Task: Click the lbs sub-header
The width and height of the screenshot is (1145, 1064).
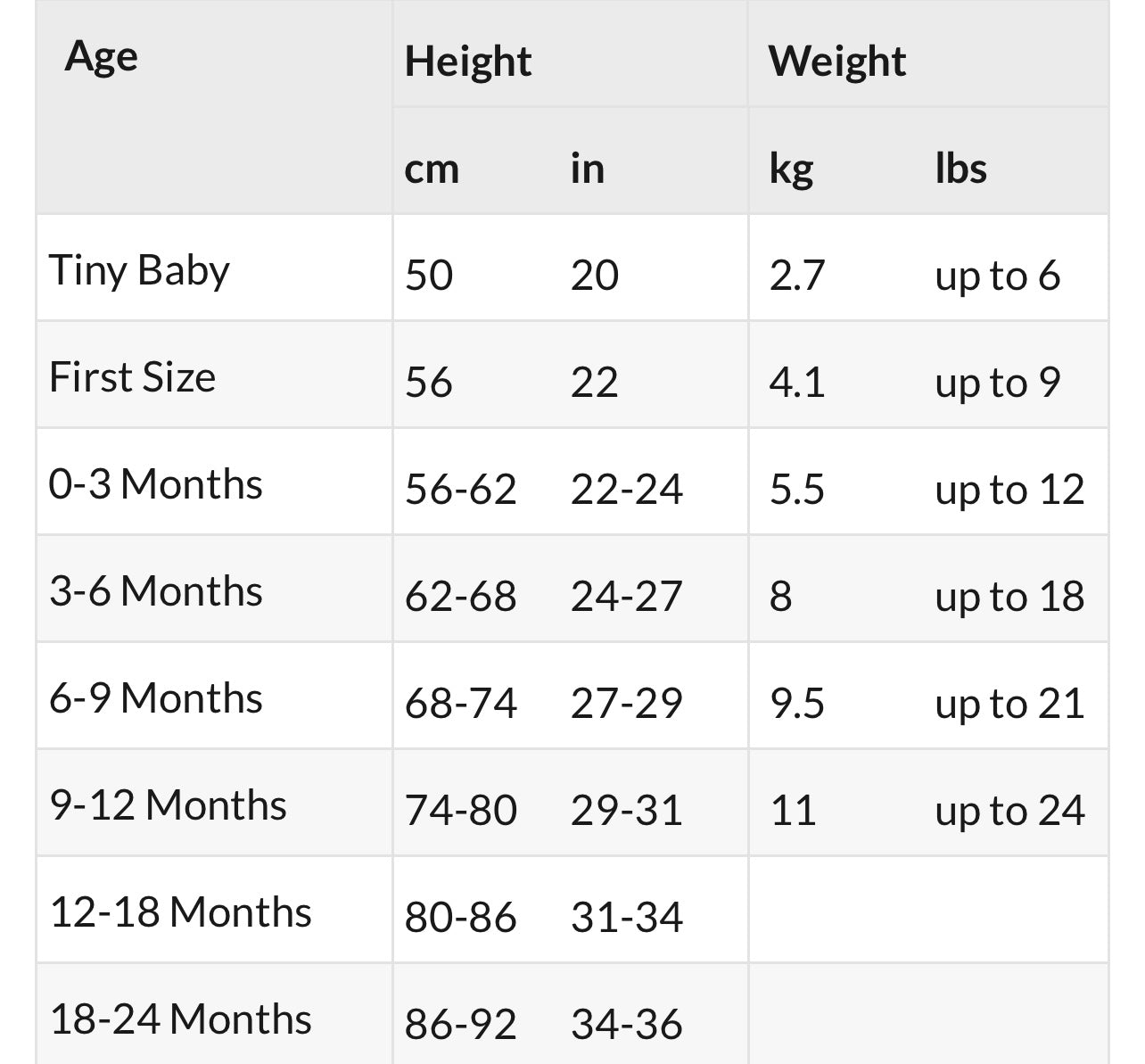Action: (x=960, y=169)
